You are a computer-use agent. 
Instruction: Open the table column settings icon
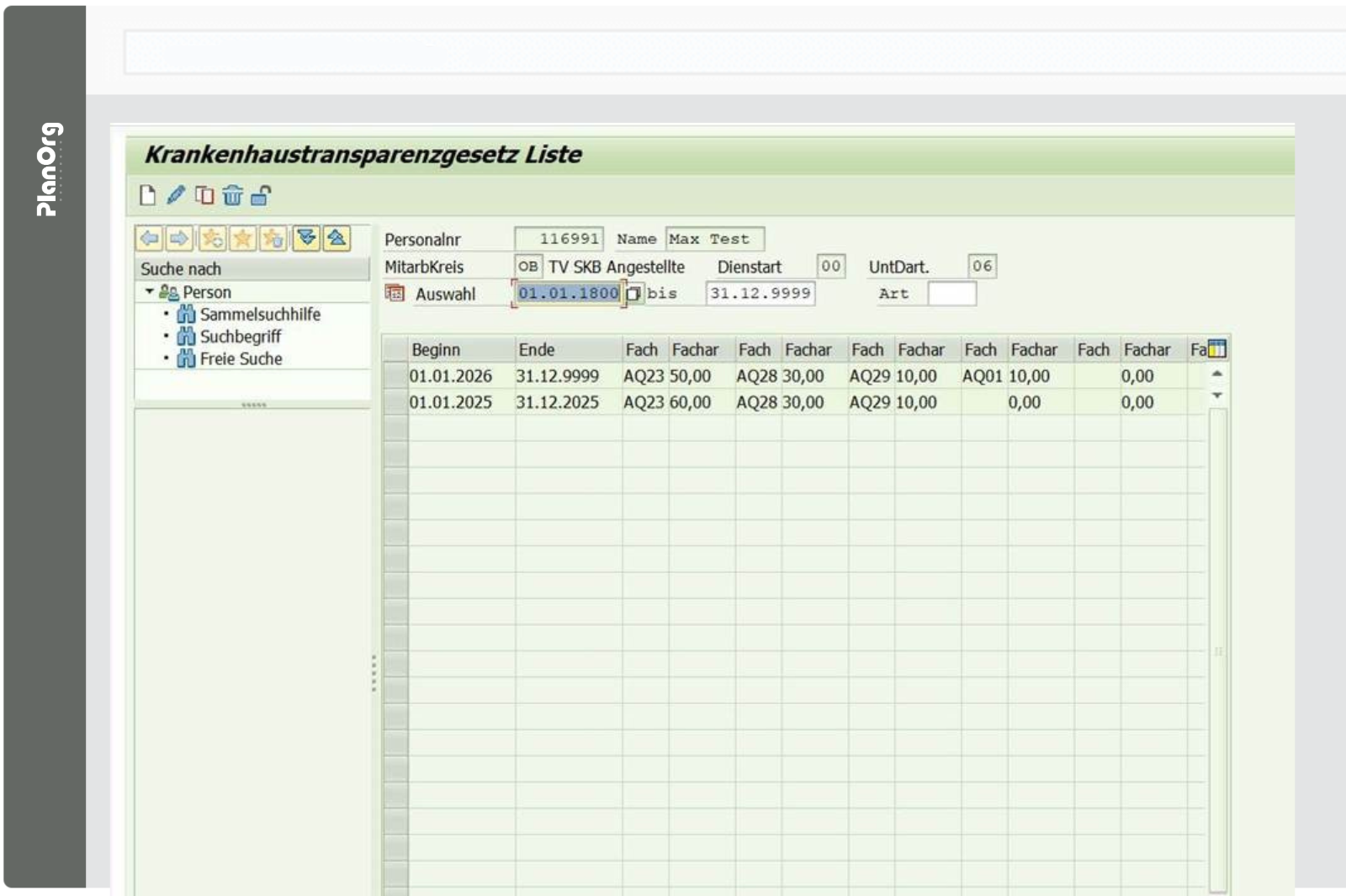tap(1216, 349)
